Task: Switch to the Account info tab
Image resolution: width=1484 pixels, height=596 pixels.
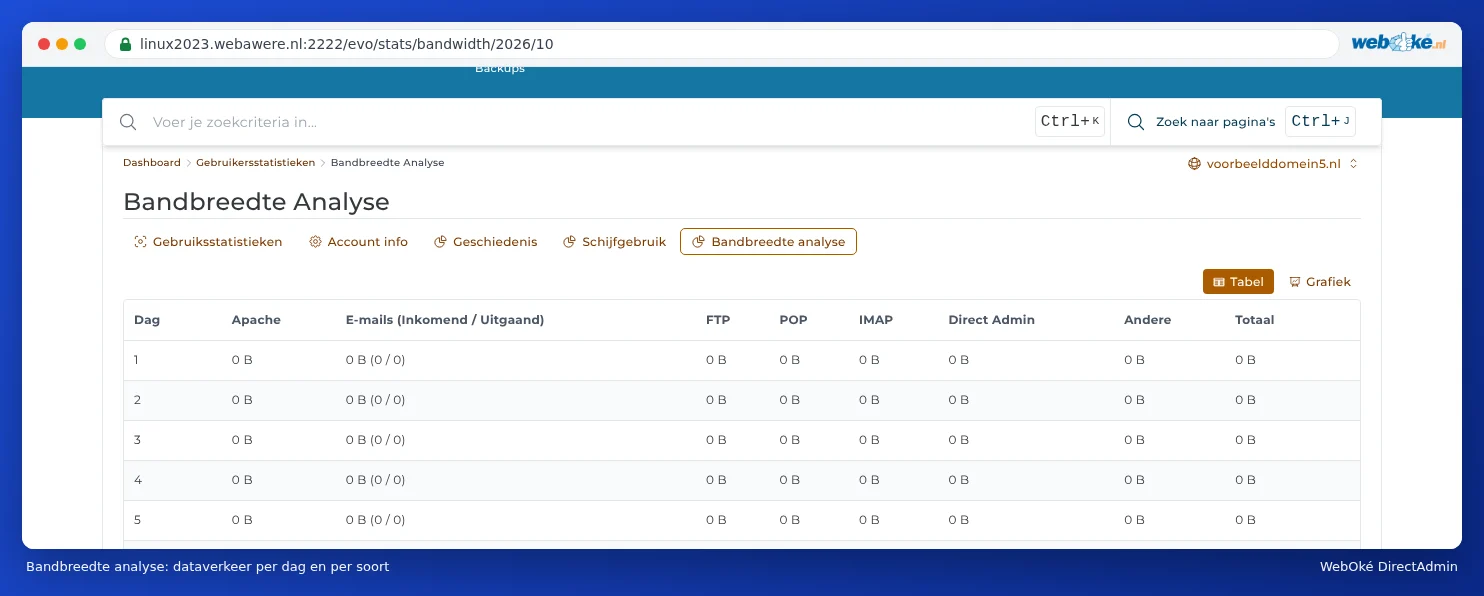Action: pyautogui.click(x=358, y=242)
